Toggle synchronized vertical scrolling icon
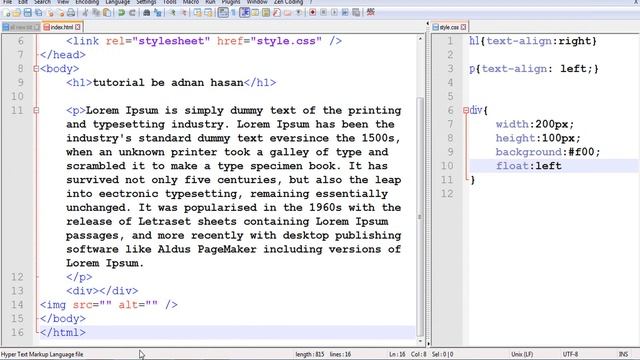 click(x=198, y=13)
